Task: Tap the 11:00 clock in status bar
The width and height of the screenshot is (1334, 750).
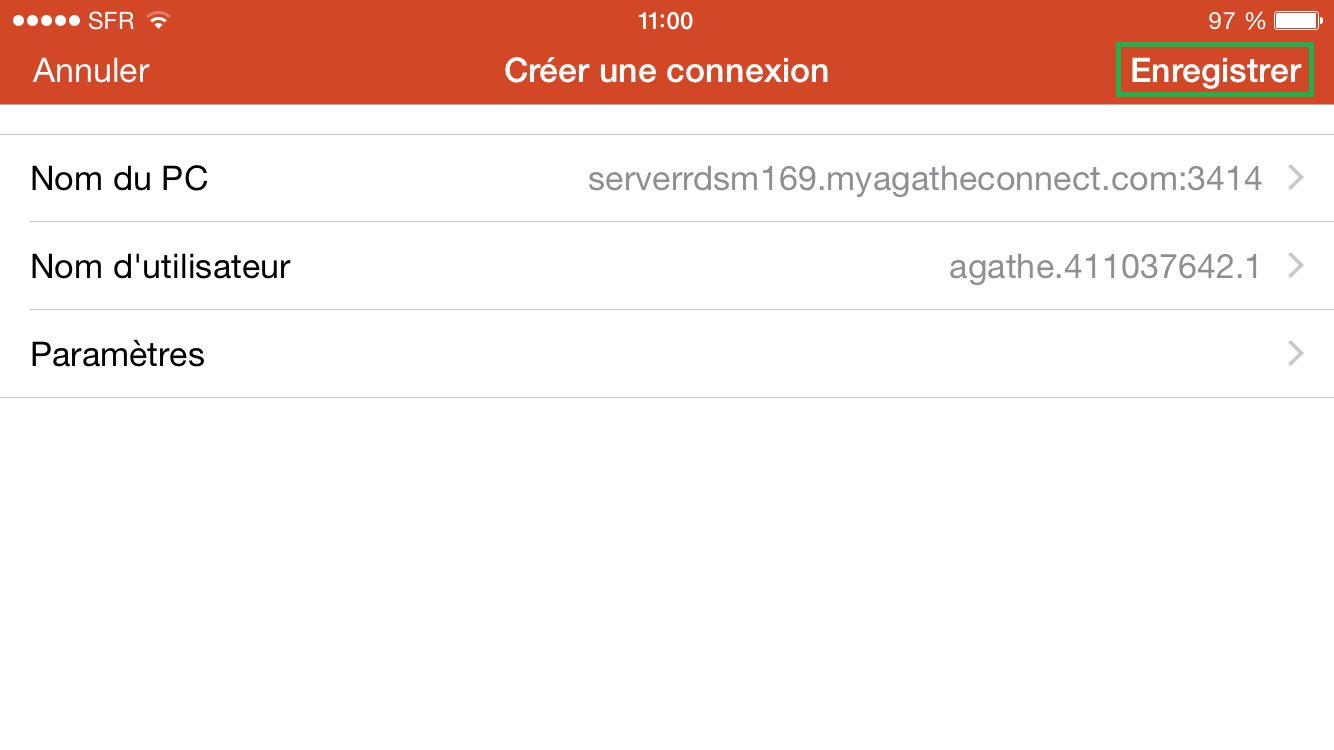Action: [x=665, y=21]
